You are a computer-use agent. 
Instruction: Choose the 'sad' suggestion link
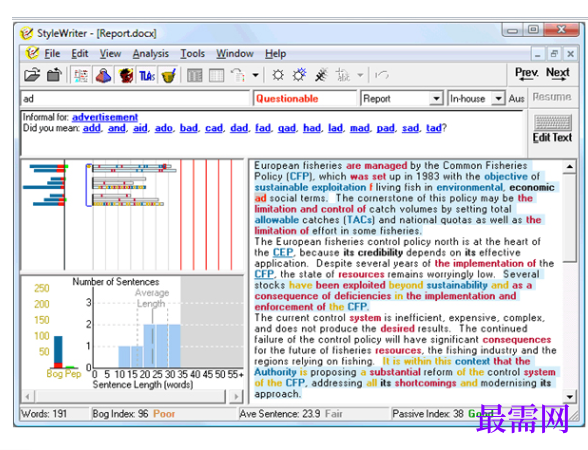(411, 128)
